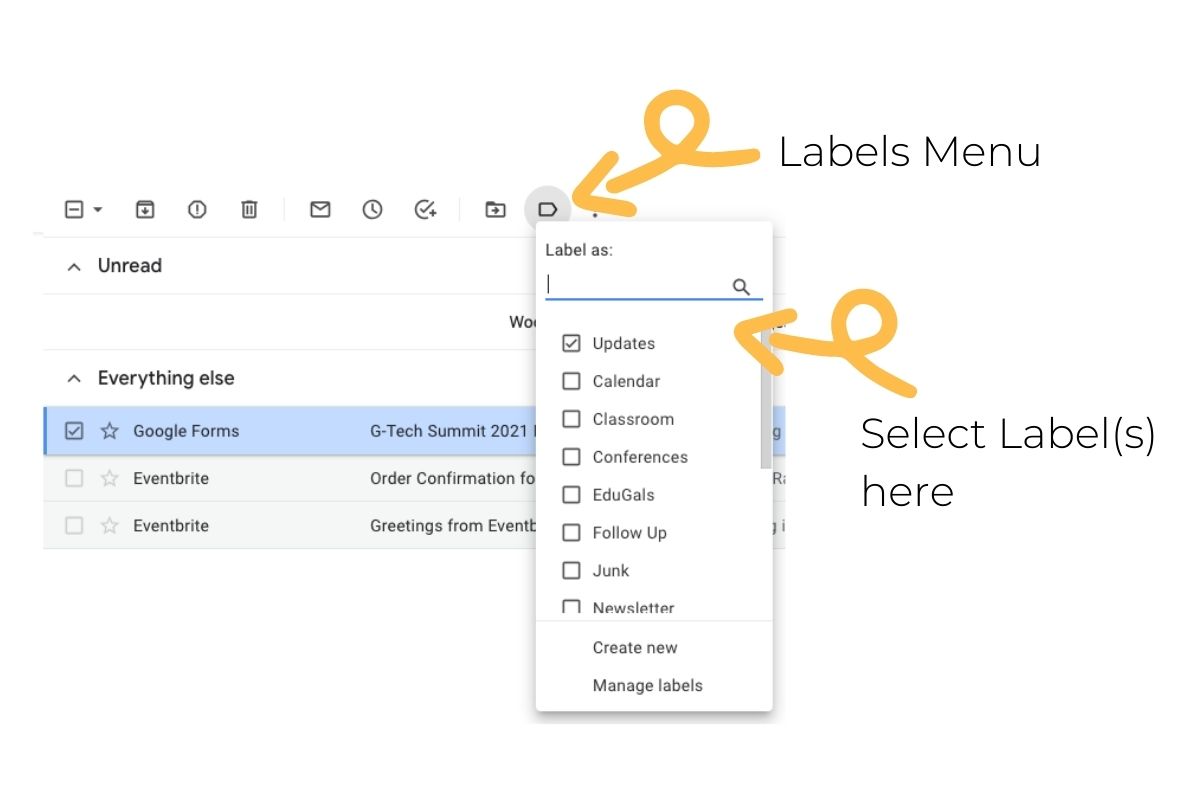Select Manage labels in the label menu
The height and width of the screenshot is (800, 1200).
pos(647,685)
